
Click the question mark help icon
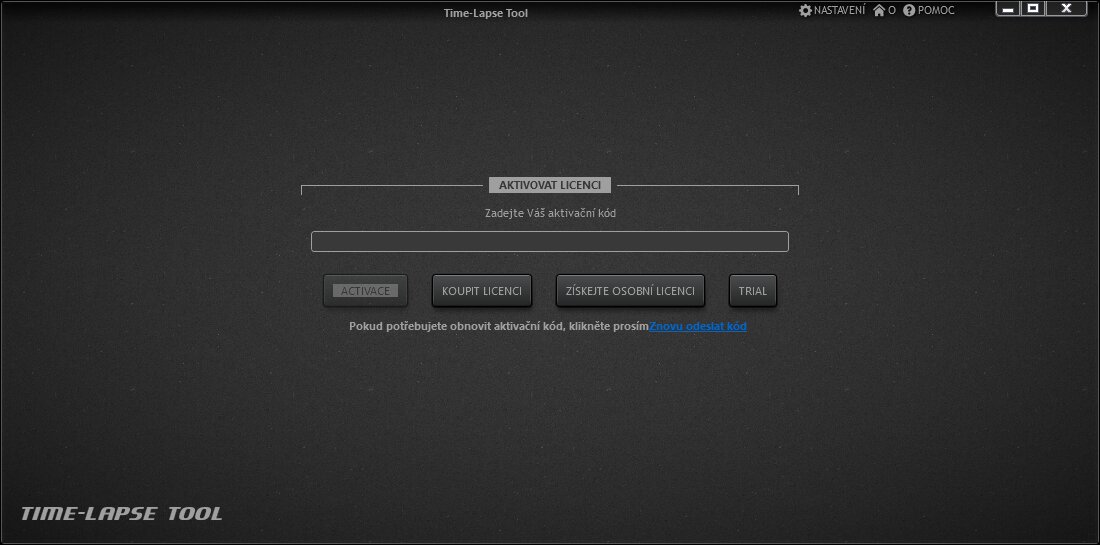coord(909,10)
